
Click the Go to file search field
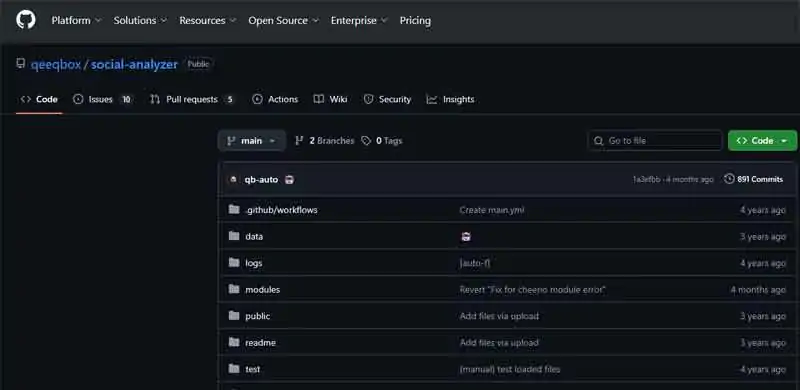(x=655, y=141)
